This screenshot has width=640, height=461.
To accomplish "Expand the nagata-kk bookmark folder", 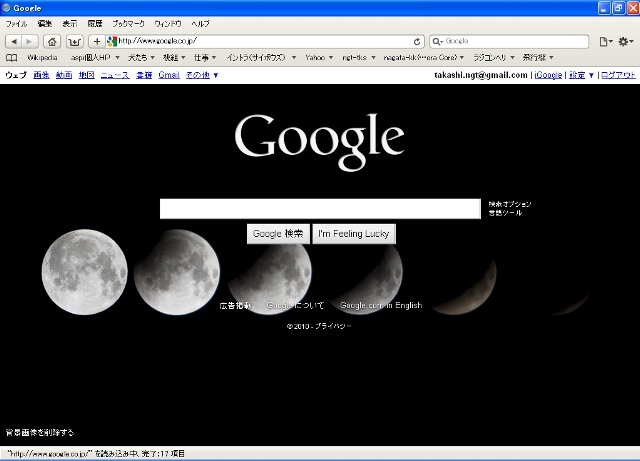I will tap(424, 58).
